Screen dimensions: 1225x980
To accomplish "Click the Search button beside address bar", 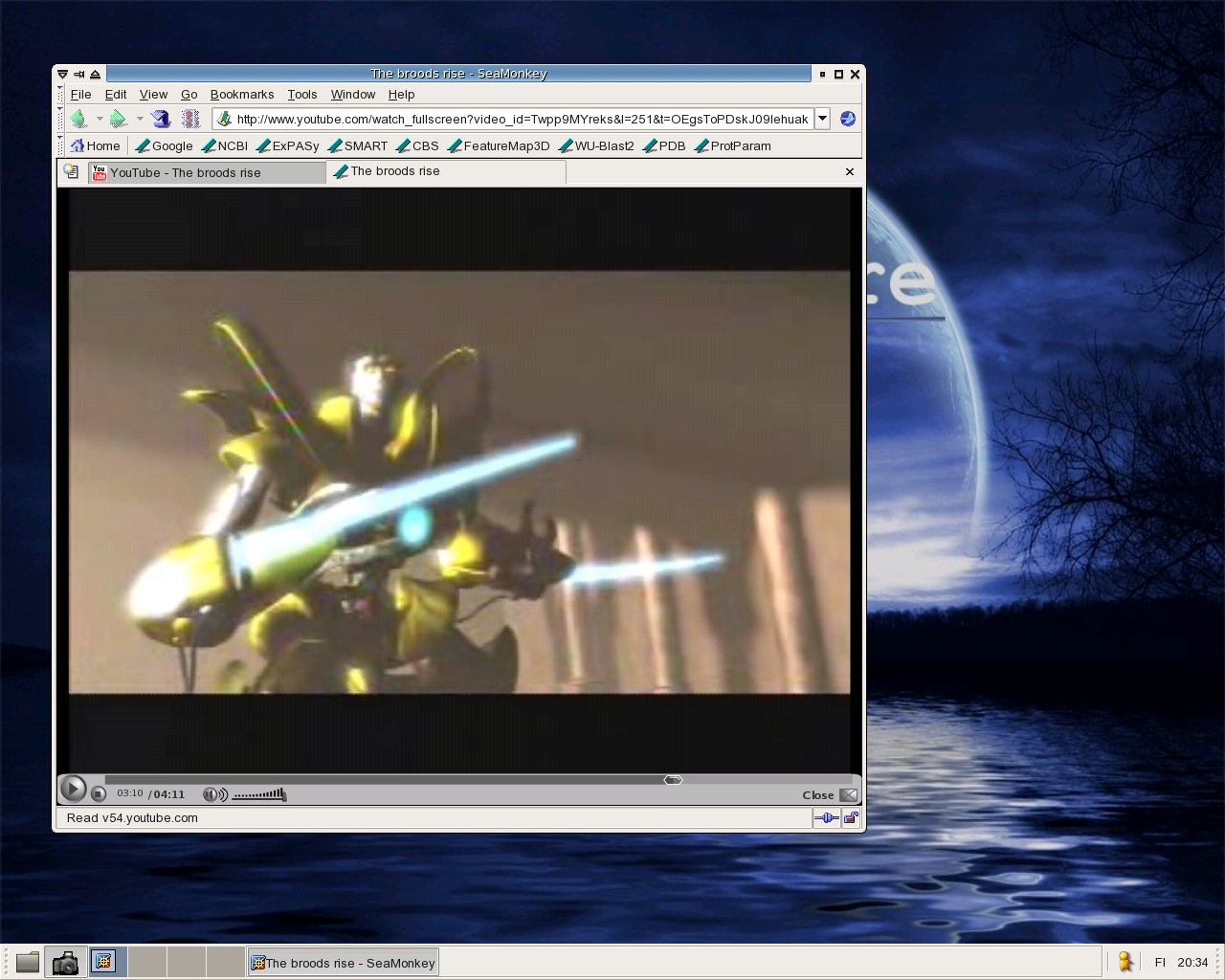I will point(847,119).
